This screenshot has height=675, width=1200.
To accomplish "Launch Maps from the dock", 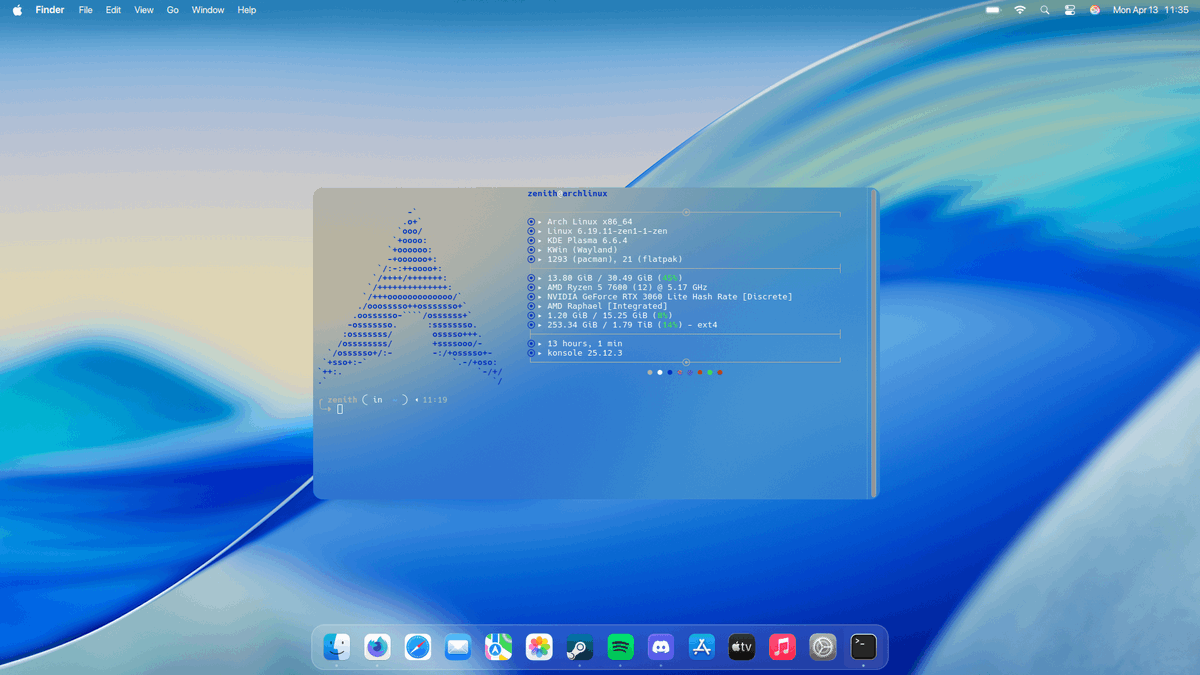I will pyautogui.click(x=498, y=647).
